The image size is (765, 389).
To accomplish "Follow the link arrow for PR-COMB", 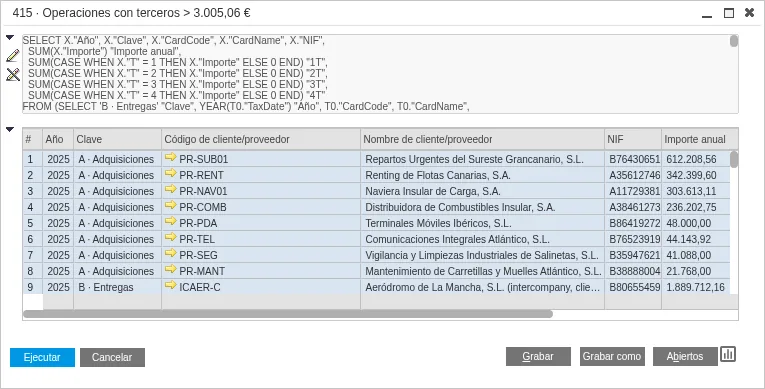I will click(170, 205).
